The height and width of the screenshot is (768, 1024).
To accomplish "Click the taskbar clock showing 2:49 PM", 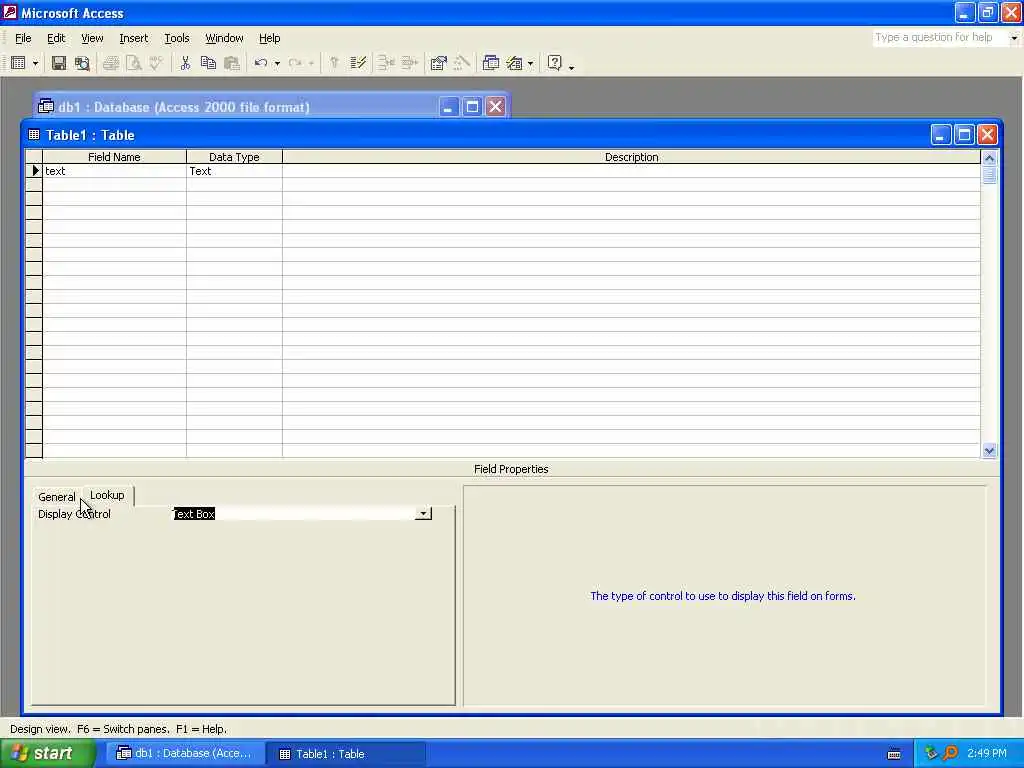I will pyautogui.click(x=987, y=753).
